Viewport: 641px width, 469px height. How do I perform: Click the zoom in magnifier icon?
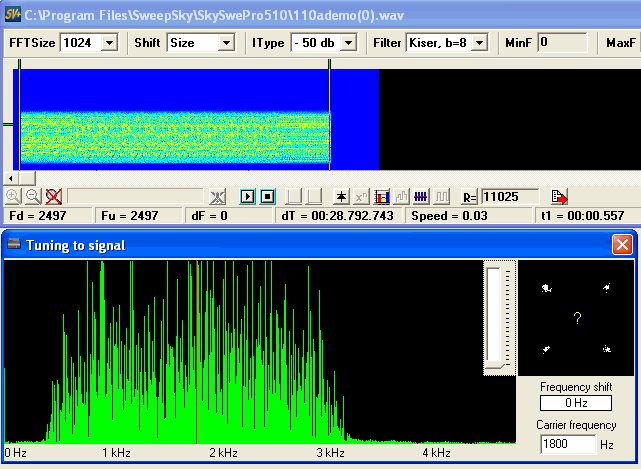click(x=12, y=196)
